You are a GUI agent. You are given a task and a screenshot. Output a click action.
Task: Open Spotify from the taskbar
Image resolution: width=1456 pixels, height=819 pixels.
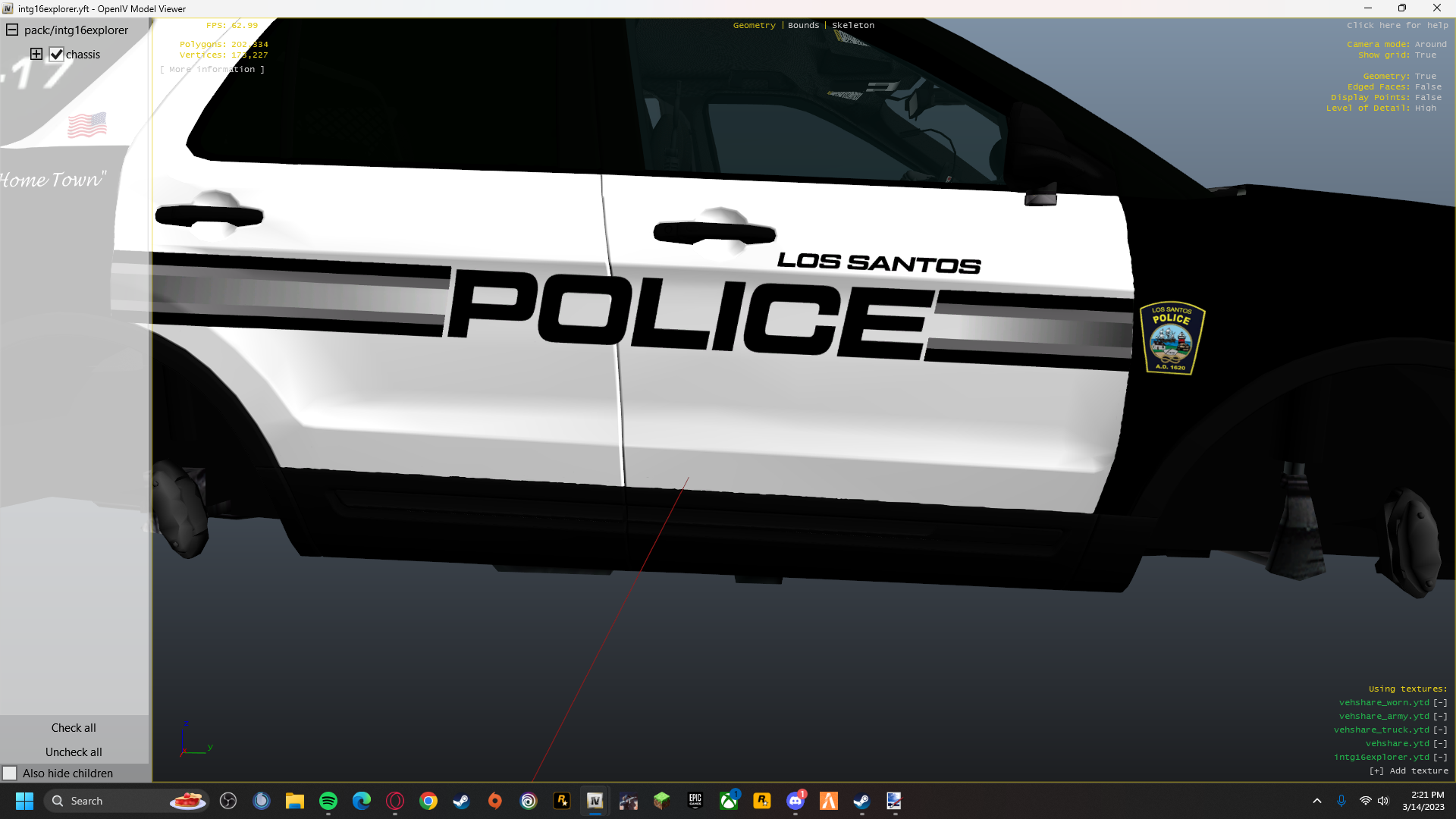328,801
